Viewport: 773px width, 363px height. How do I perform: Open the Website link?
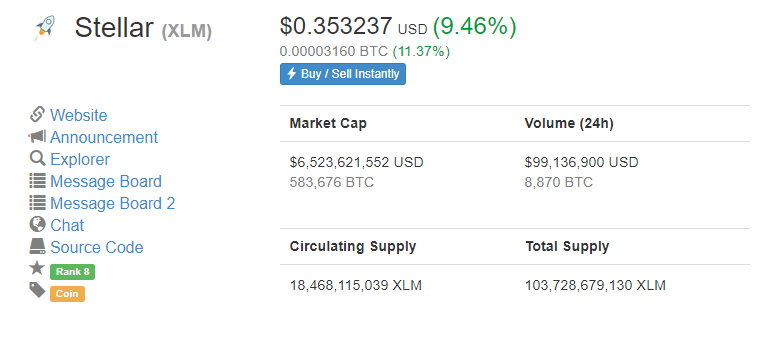pyautogui.click(x=78, y=115)
